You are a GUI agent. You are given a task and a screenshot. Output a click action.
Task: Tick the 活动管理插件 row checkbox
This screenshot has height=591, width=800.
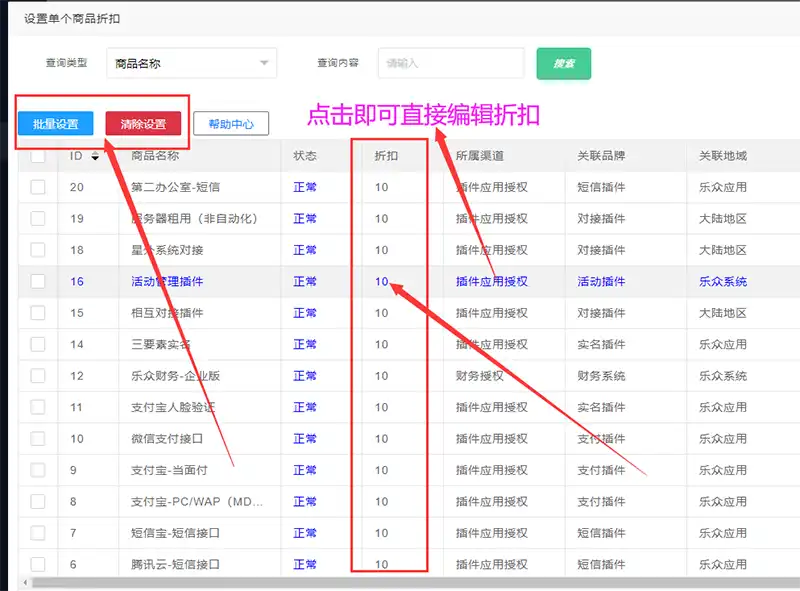[x=38, y=281]
